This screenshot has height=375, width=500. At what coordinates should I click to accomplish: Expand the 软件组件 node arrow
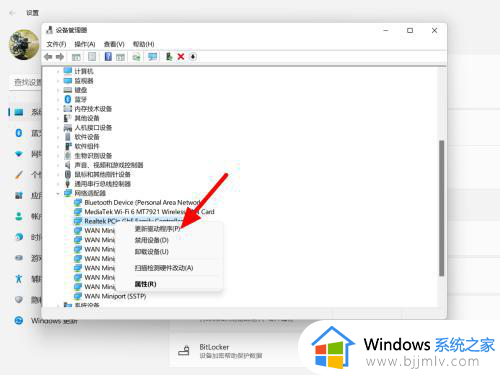[58, 146]
